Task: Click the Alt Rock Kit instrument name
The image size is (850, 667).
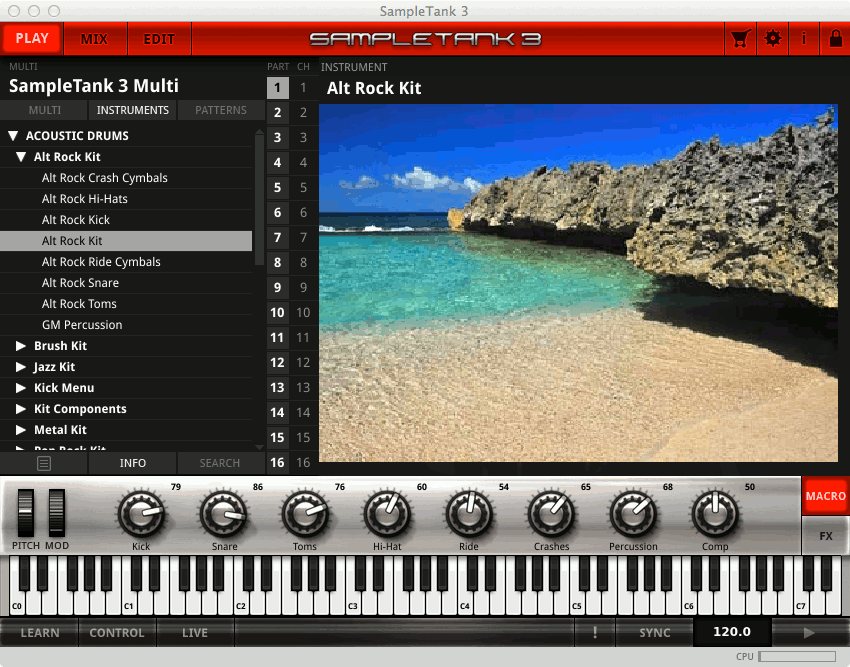Action: coord(374,88)
